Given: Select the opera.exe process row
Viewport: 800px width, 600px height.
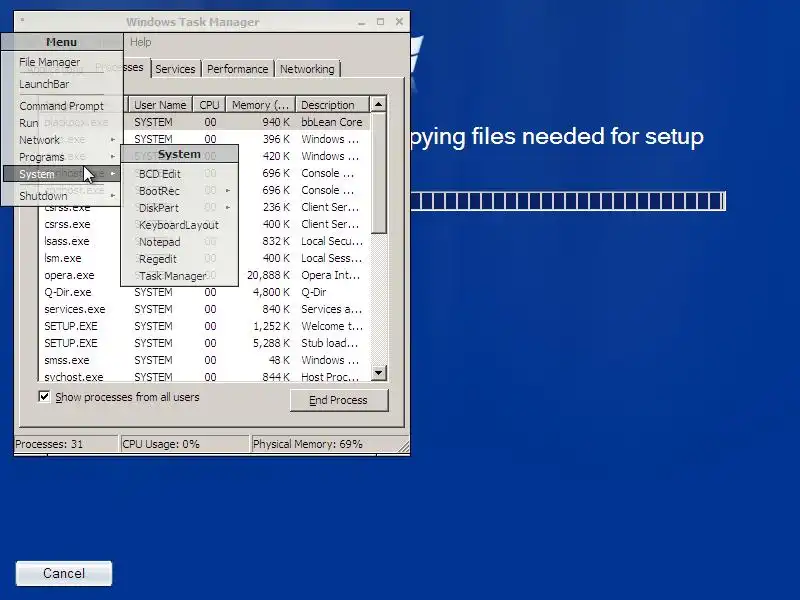Looking at the screenshot, I should [x=203, y=275].
